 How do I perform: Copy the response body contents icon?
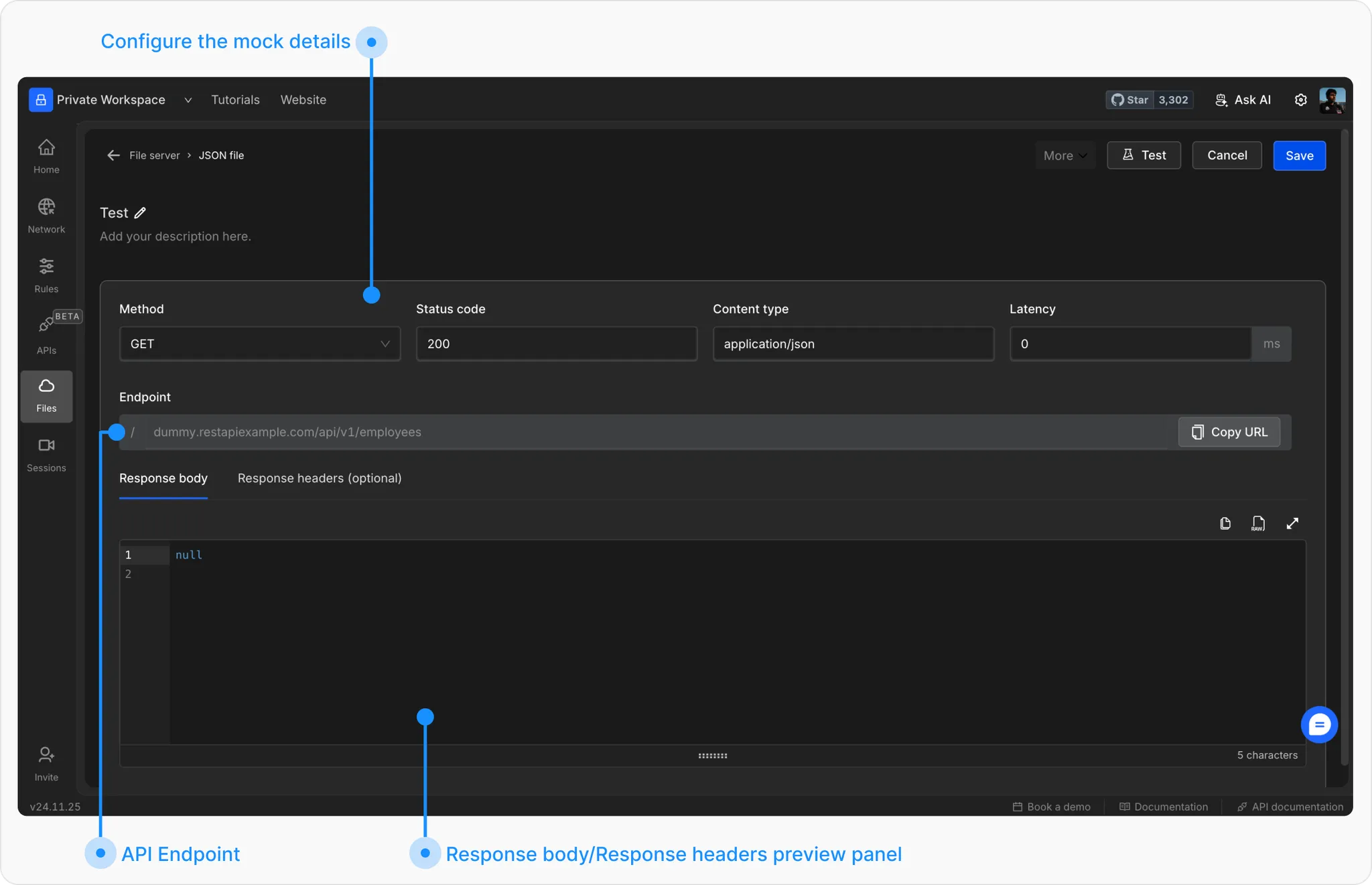coord(1225,523)
